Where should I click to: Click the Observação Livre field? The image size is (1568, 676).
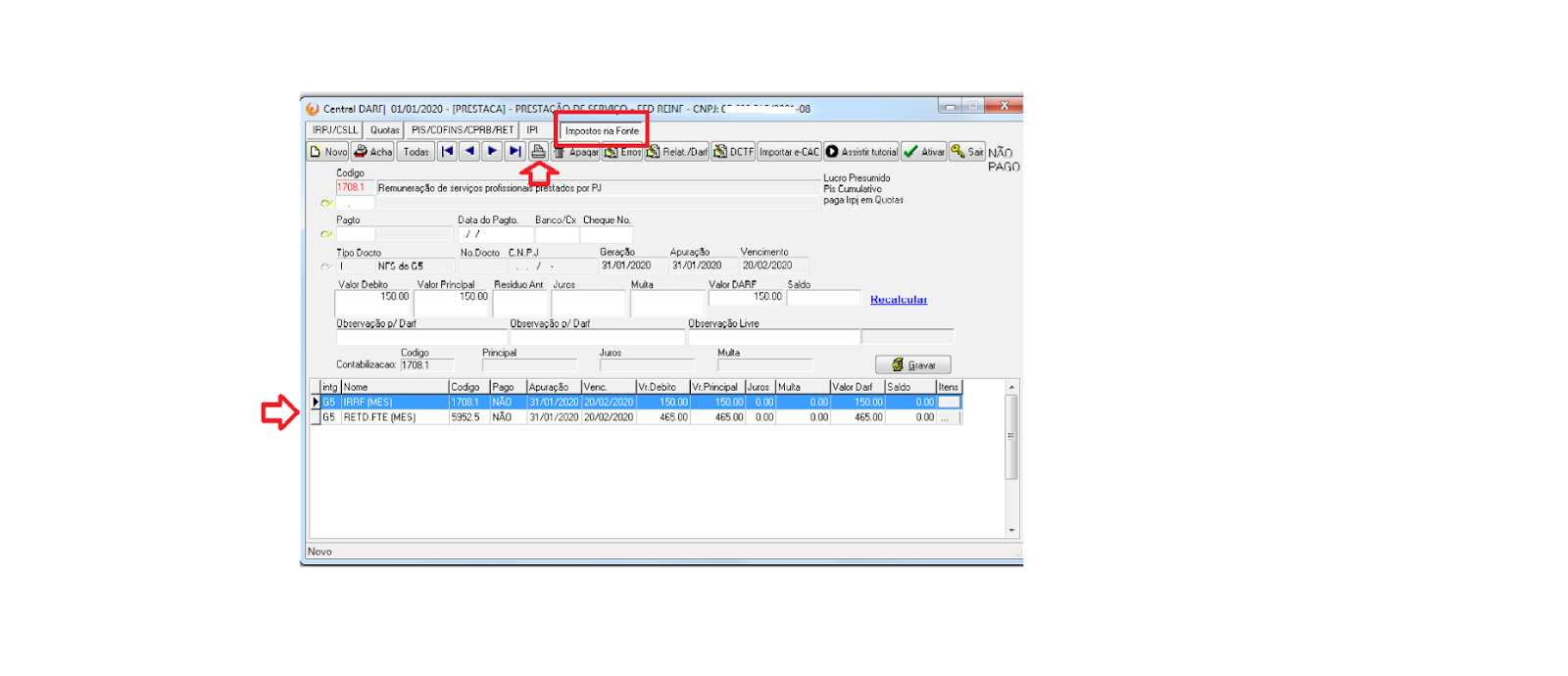pos(774,337)
